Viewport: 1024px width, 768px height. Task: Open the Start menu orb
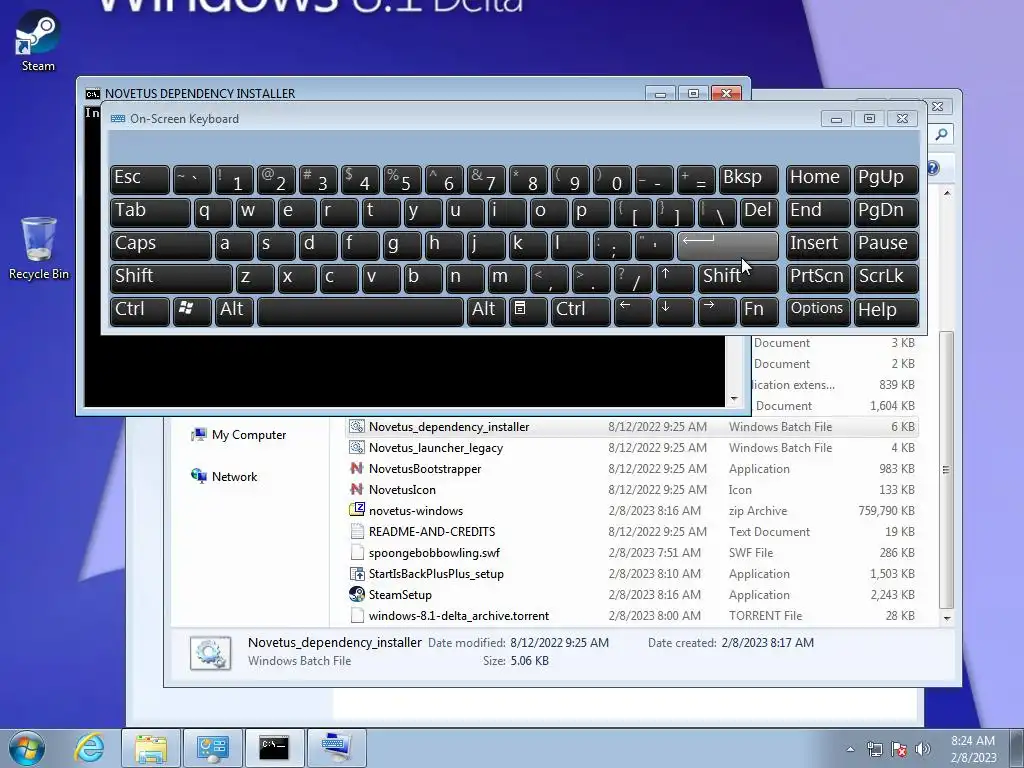pyautogui.click(x=27, y=748)
